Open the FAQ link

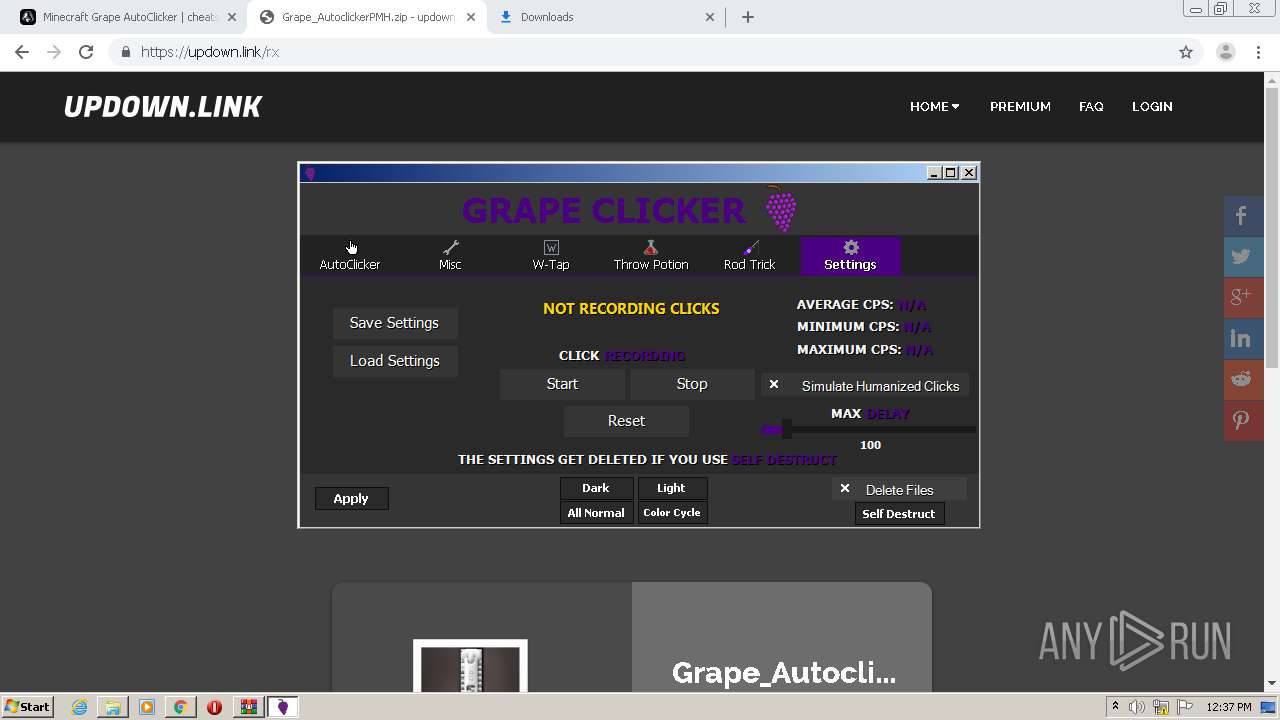click(1091, 106)
